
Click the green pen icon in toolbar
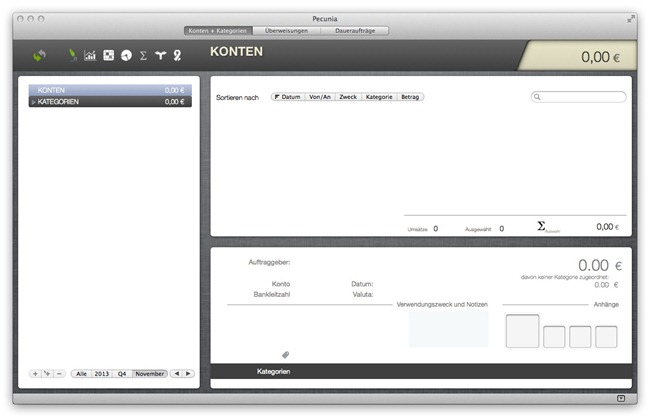[72, 56]
